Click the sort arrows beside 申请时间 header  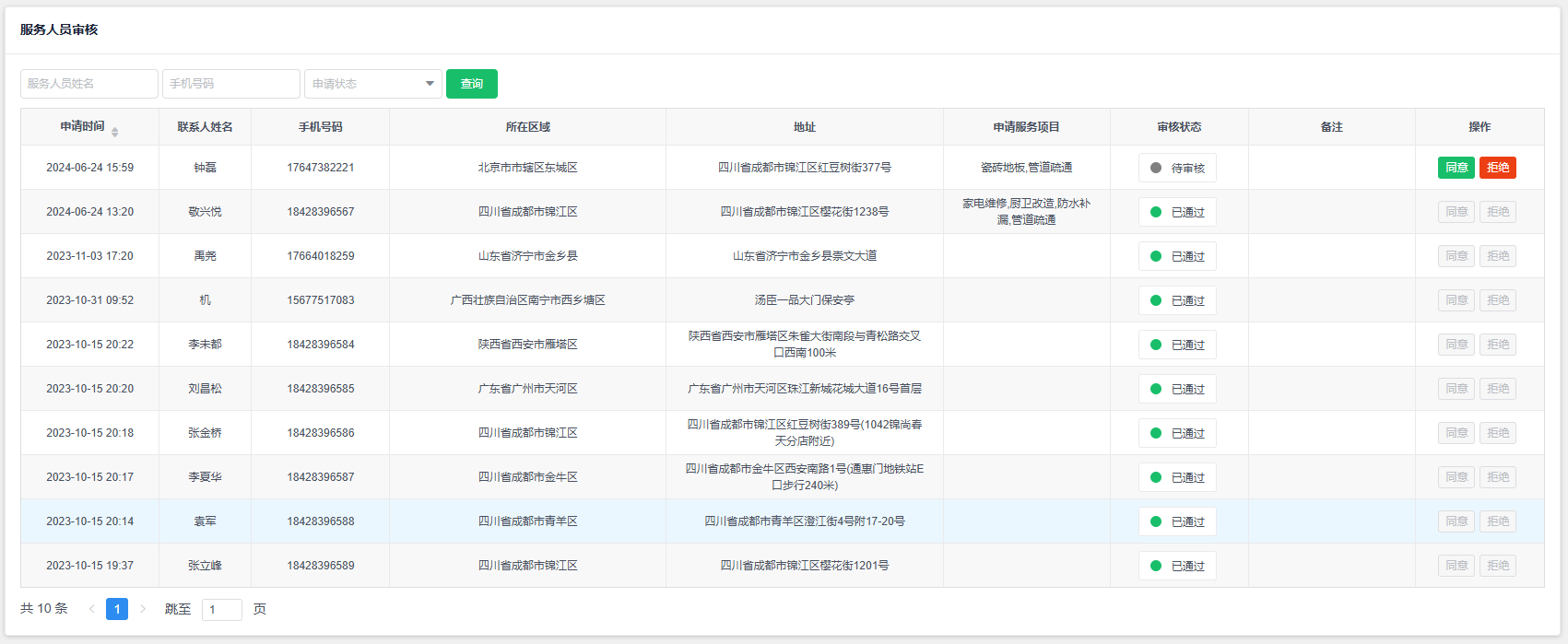[x=114, y=132]
